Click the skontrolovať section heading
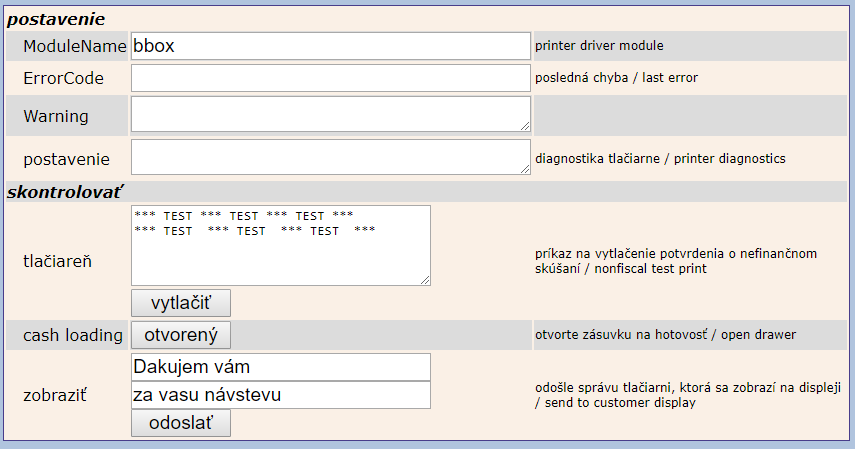The width and height of the screenshot is (855, 449). pyautogui.click(x=65, y=191)
